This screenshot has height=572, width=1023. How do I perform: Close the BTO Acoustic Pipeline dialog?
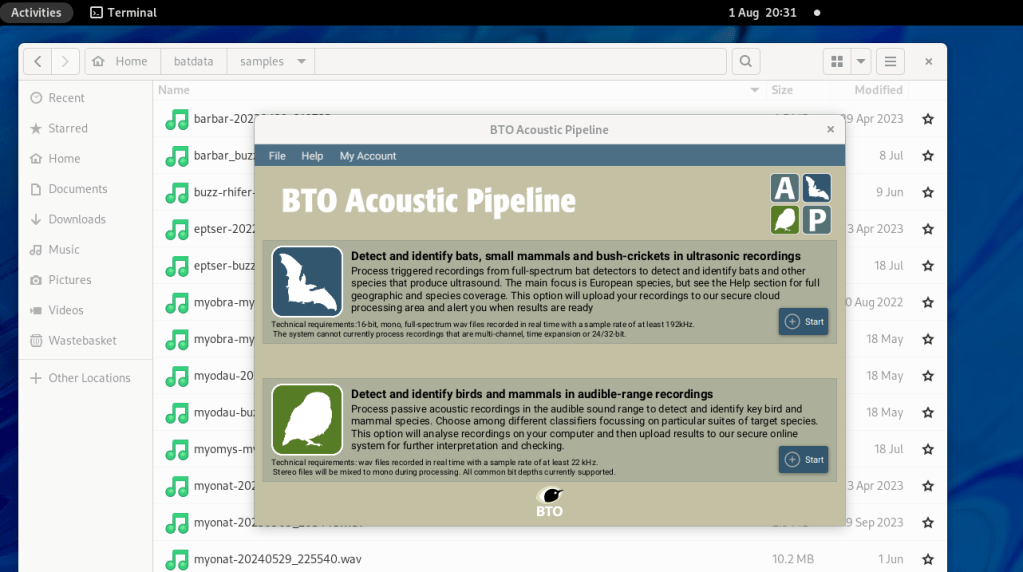coord(831,129)
